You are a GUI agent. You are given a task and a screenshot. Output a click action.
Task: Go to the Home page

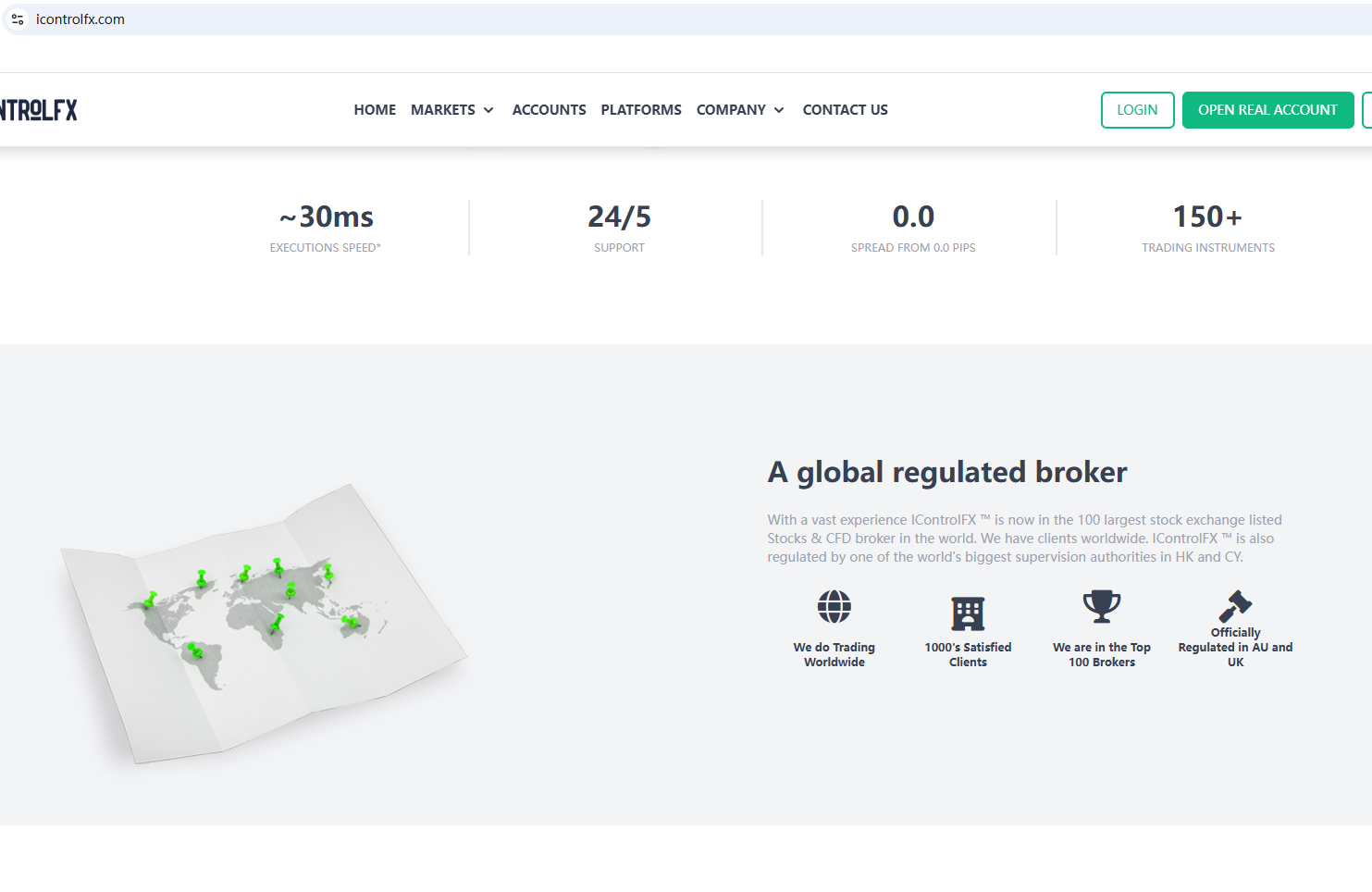click(x=375, y=110)
